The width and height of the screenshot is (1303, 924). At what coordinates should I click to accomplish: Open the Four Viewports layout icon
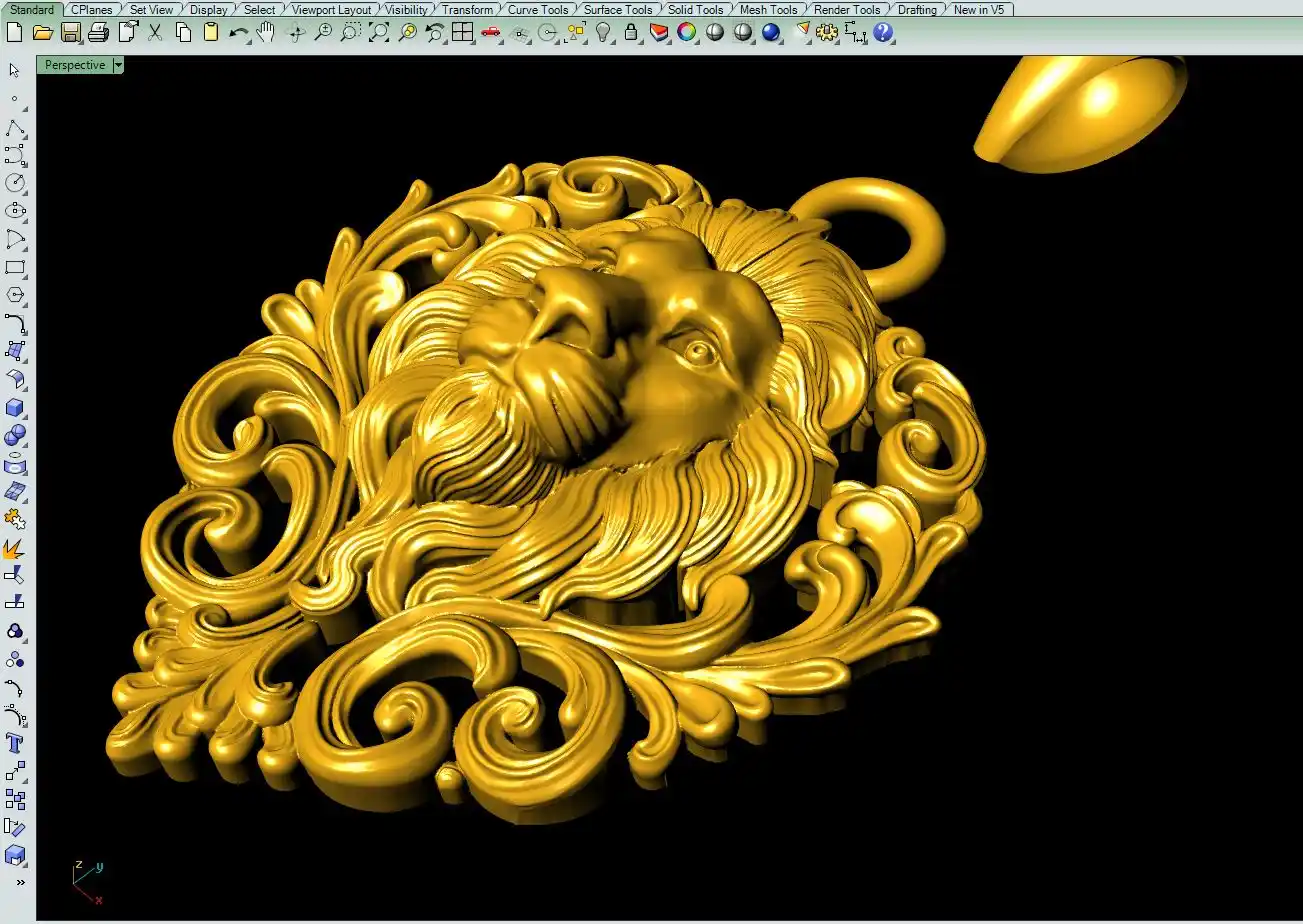[x=461, y=32]
